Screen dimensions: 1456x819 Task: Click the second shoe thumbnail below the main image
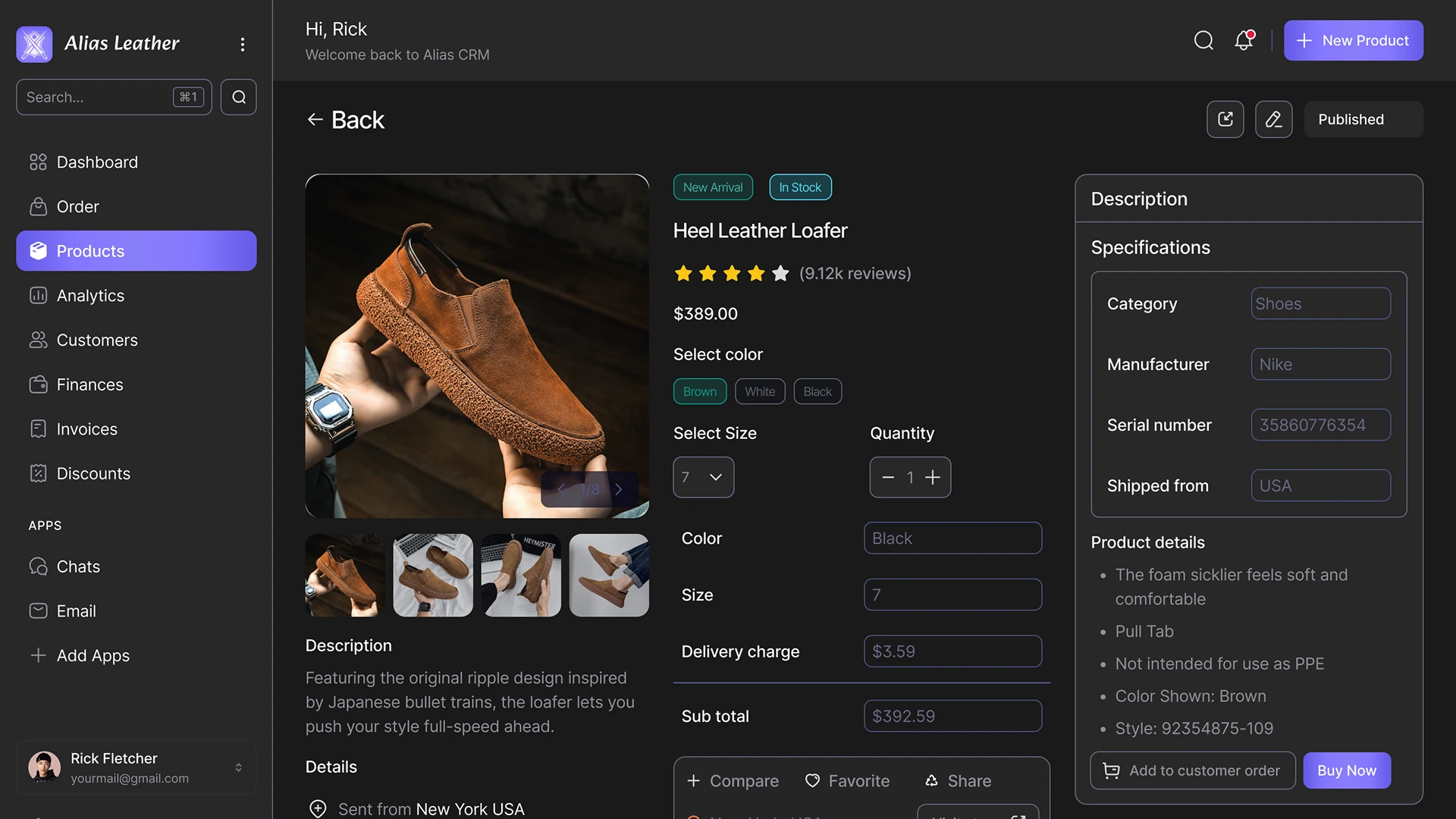(x=432, y=575)
